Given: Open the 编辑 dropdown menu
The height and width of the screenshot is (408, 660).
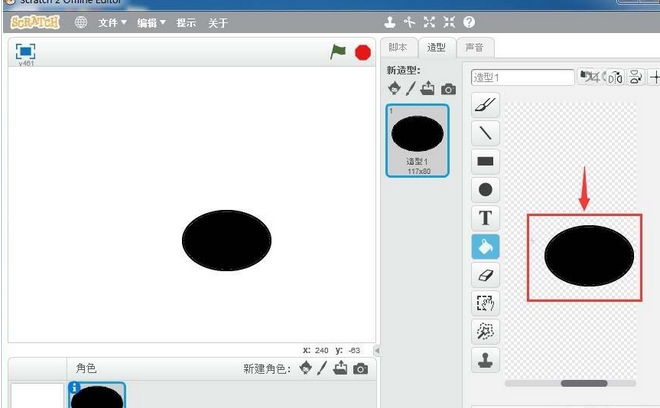Looking at the screenshot, I should [x=151, y=22].
